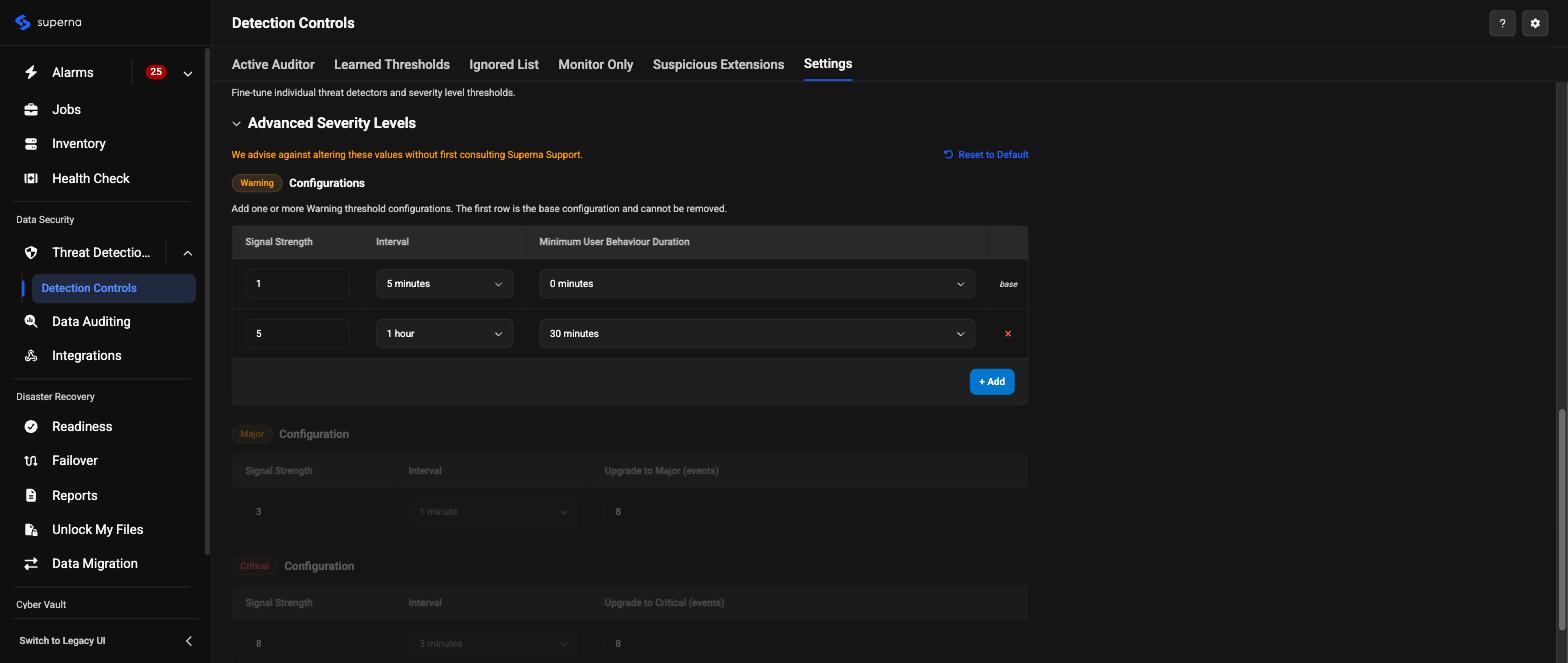Image resolution: width=1568 pixels, height=663 pixels.
Task: Open the Suspicious Extensions tab
Action: pyautogui.click(x=718, y=64)
